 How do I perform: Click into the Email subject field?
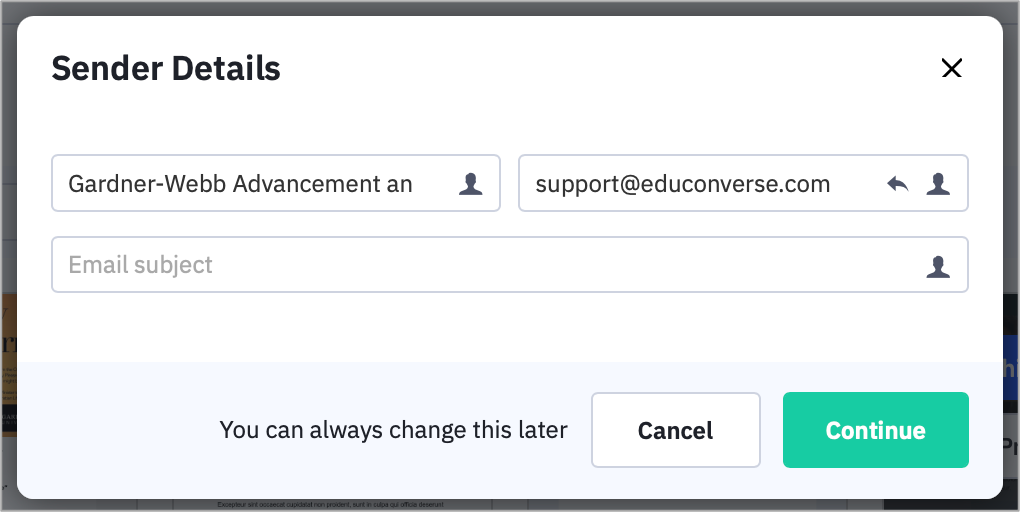[x=510, y=264]
